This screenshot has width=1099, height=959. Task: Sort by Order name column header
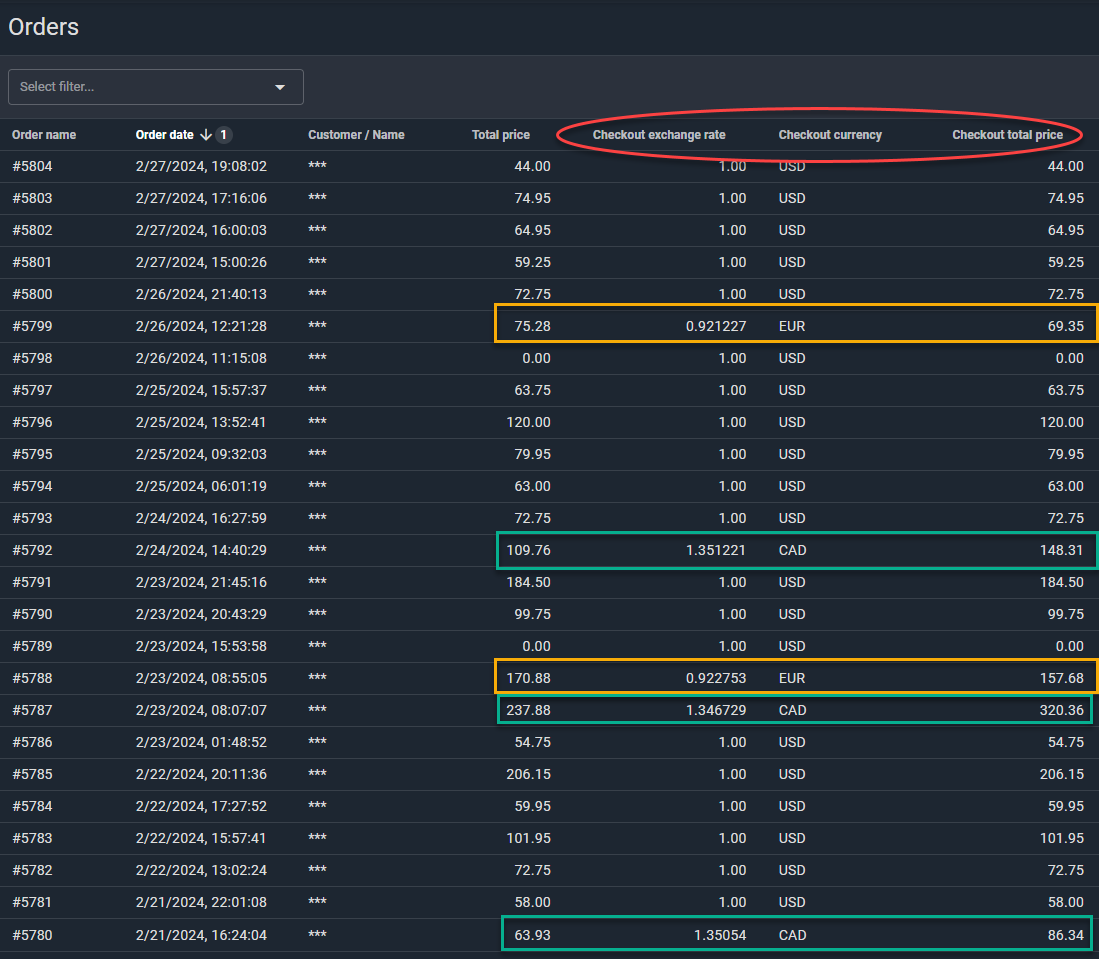click(44, 135)
